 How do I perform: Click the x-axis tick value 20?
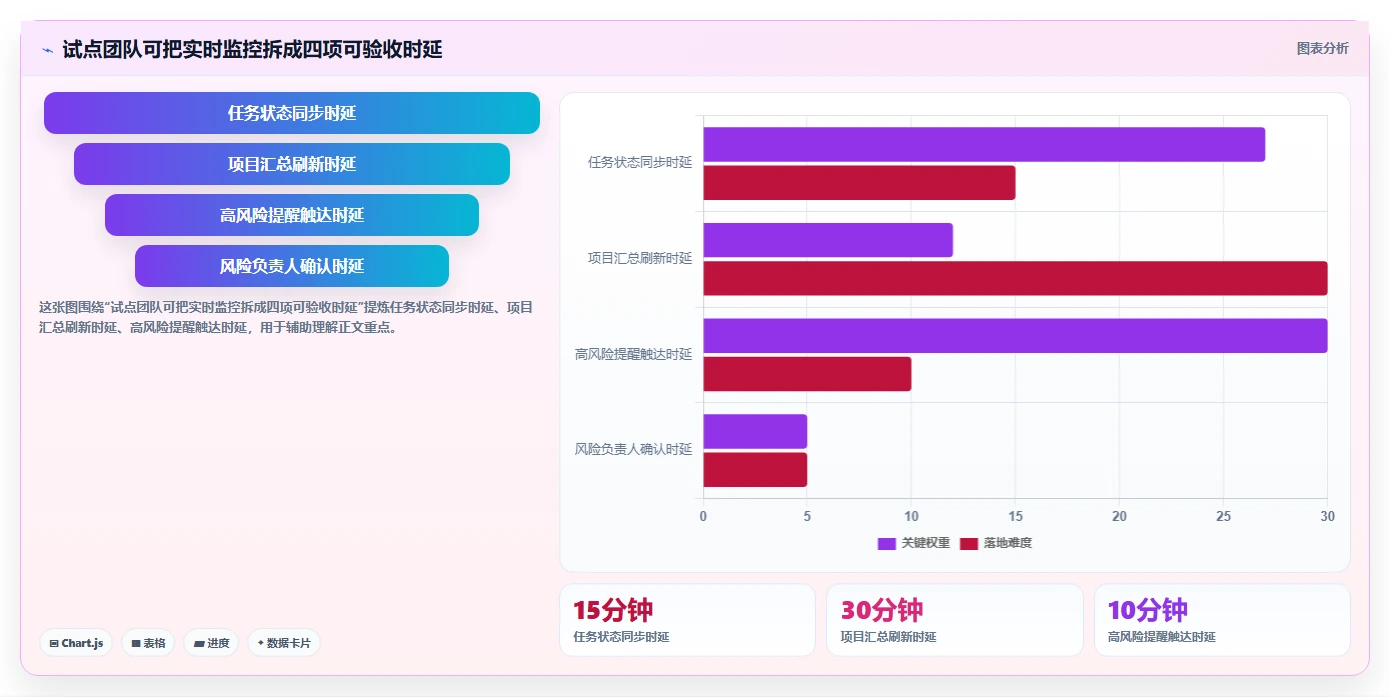tap(1119, 516)
